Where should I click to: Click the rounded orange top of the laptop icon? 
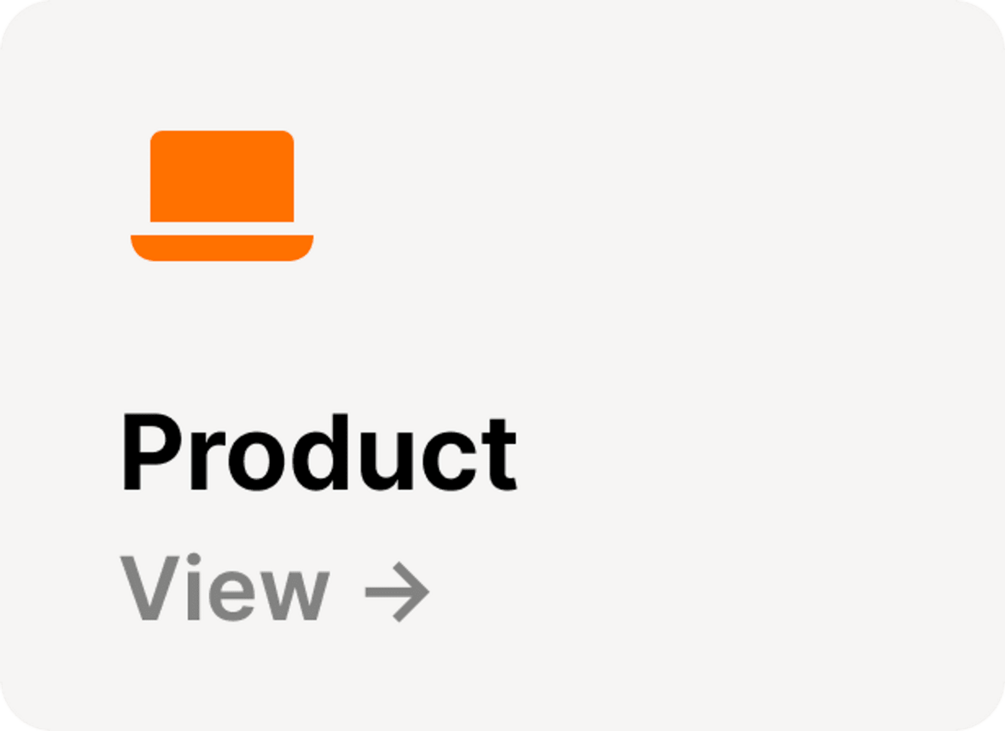click(x=222, y=138)
